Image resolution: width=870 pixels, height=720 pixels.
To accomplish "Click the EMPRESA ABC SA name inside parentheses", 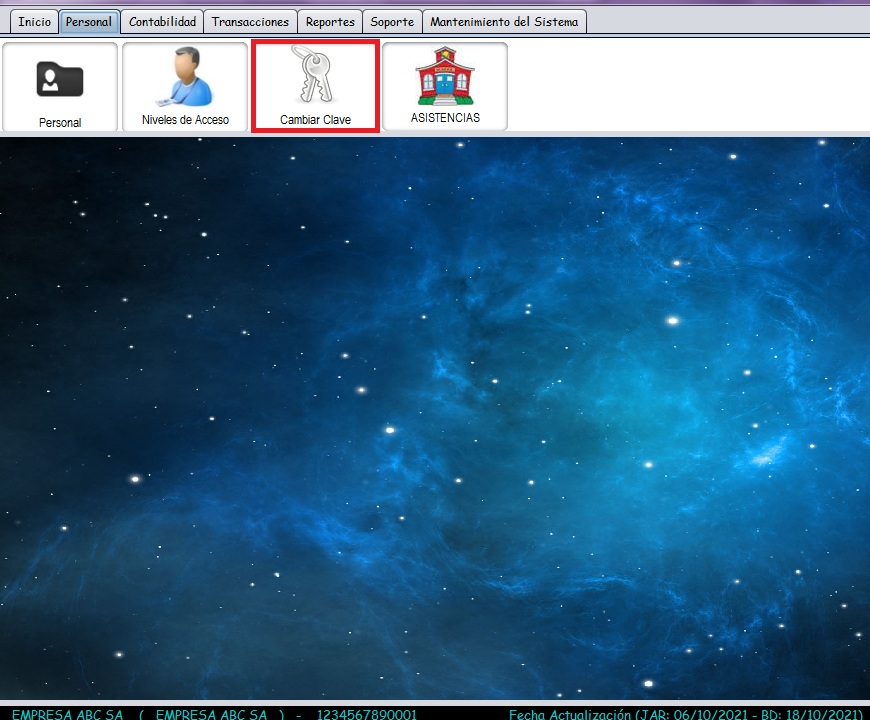I will [x=212, y=714].
